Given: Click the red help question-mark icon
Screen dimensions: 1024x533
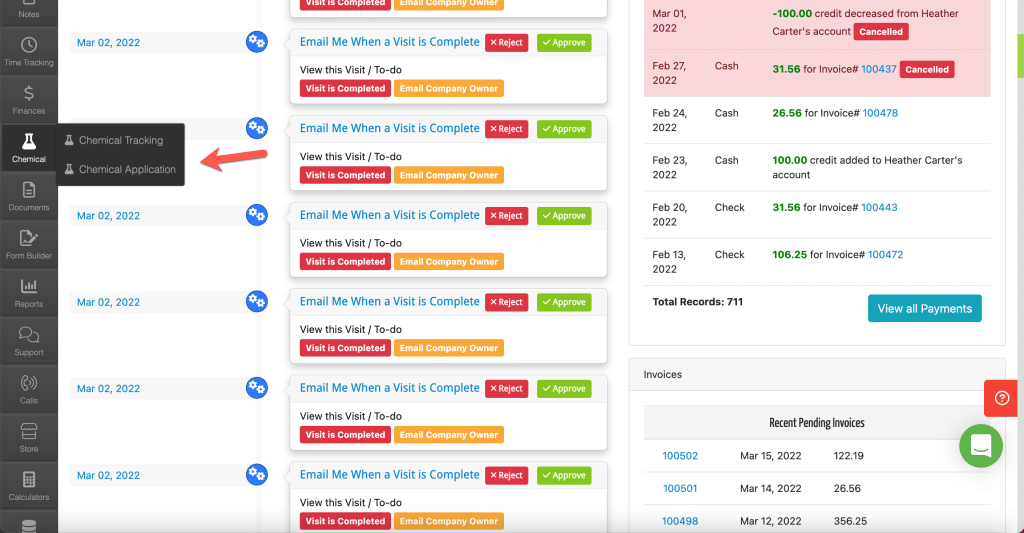Looking at the screenshot, I should [x=1002, y=398].
